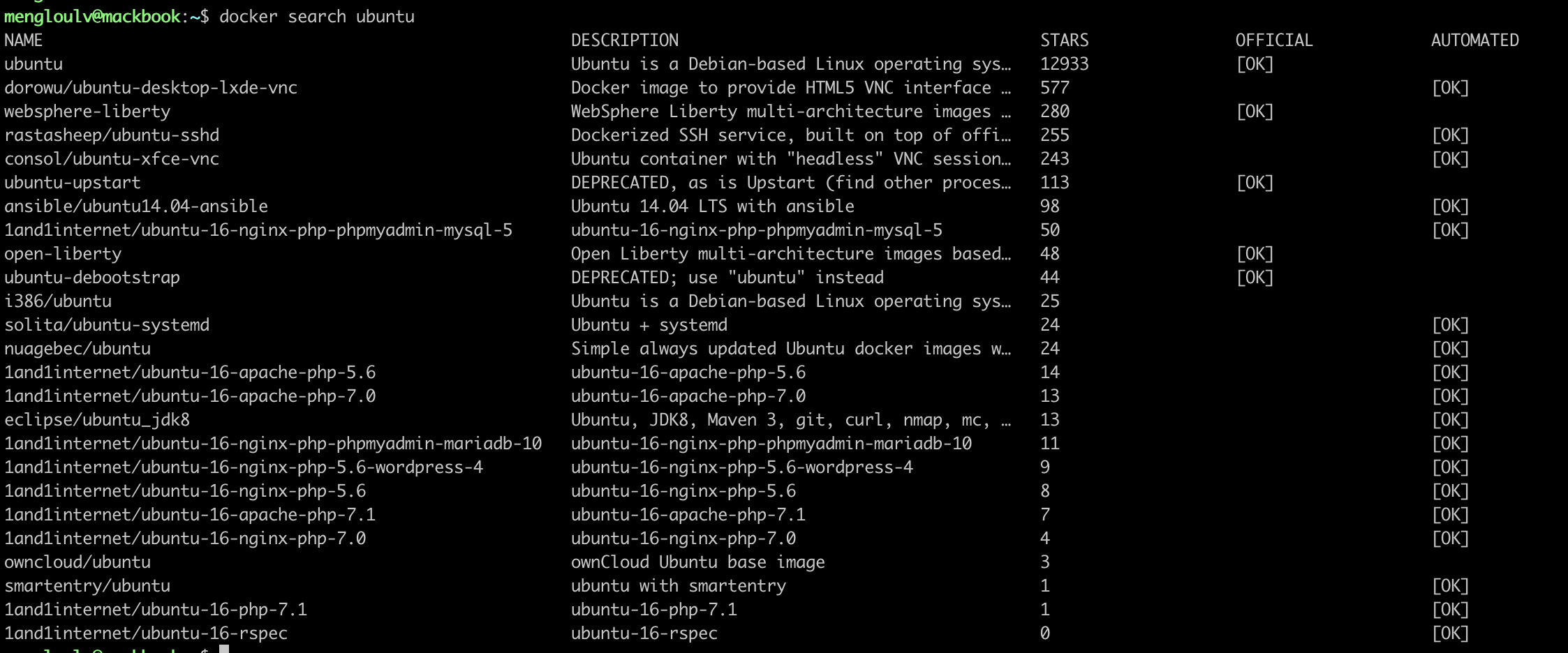Screen dimensions: 1568x653
Task: Click rastasheep/ubuntu-sshd image name
Action: tap(112, 135)
